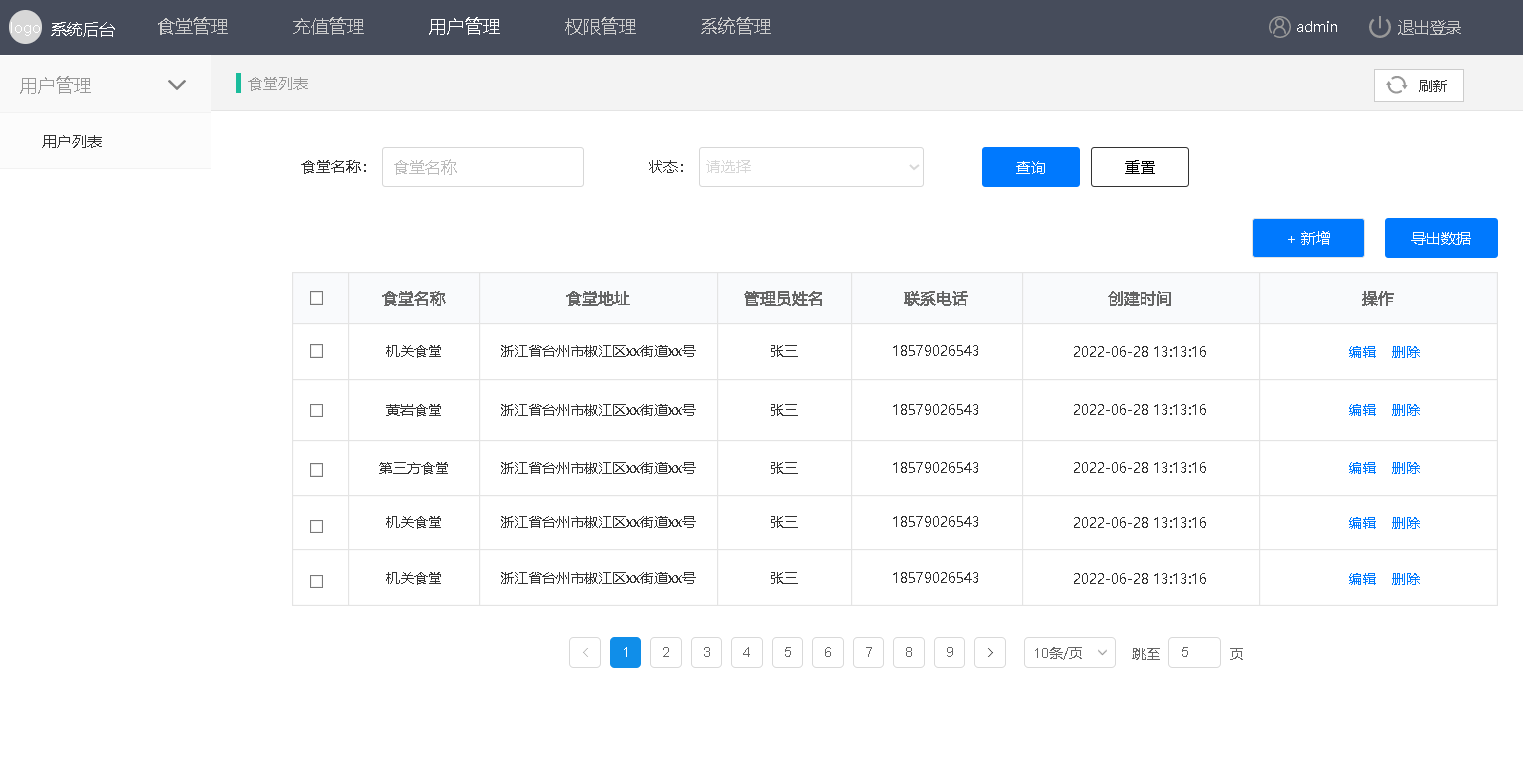
Task: Click 退出登录 link
Action: tap(1429, 28)
